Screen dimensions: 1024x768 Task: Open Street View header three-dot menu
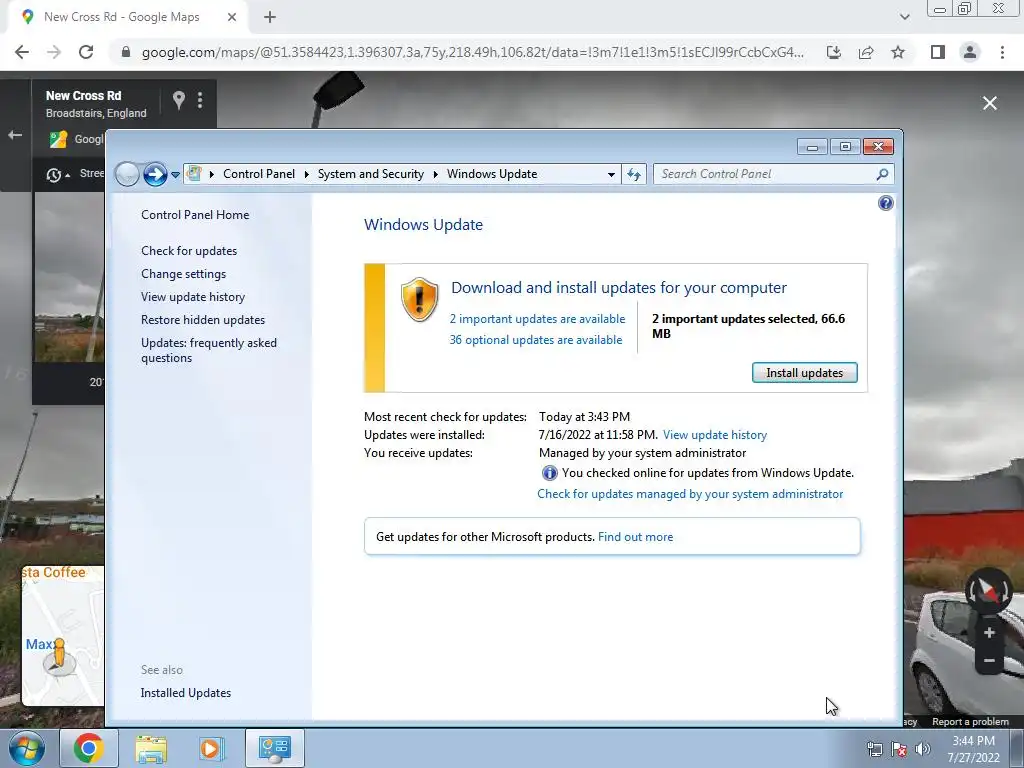[x=200, y=100]
